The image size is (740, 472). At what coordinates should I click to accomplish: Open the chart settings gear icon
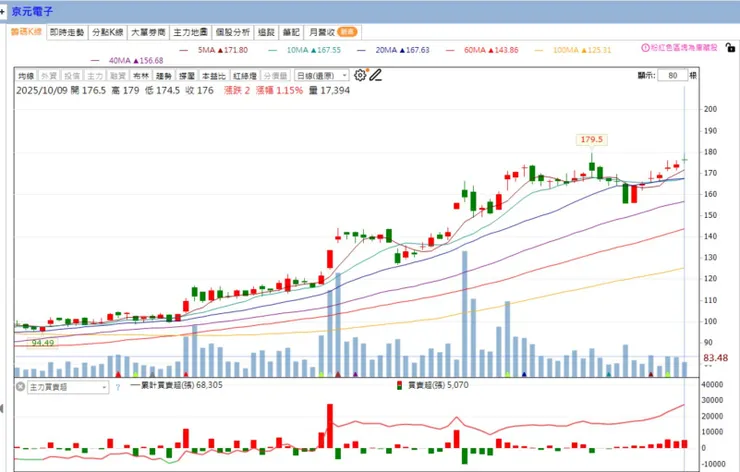[x=360, y=75]
